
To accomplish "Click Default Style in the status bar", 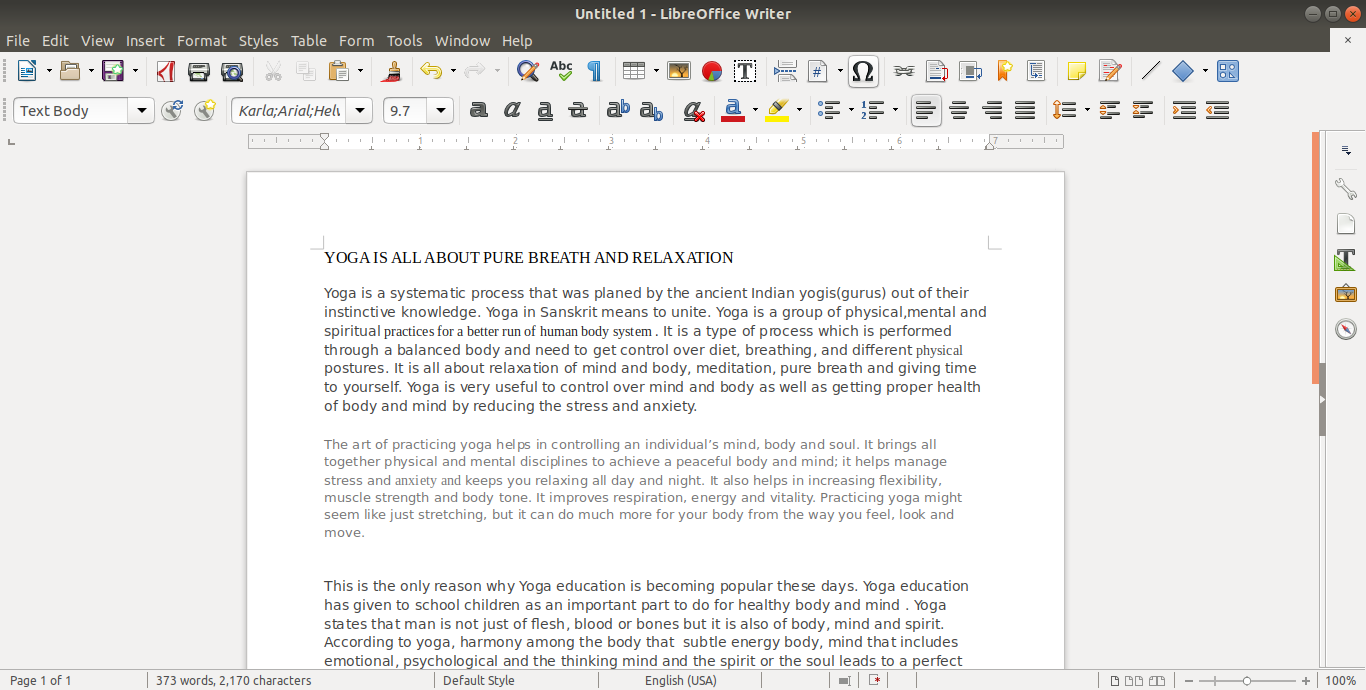I will coord(478,681).
